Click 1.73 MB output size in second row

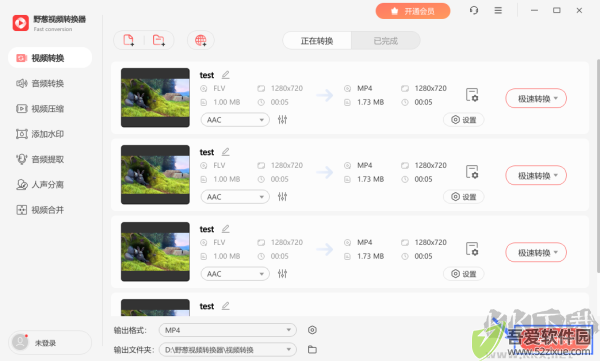(x=370, y=179)
